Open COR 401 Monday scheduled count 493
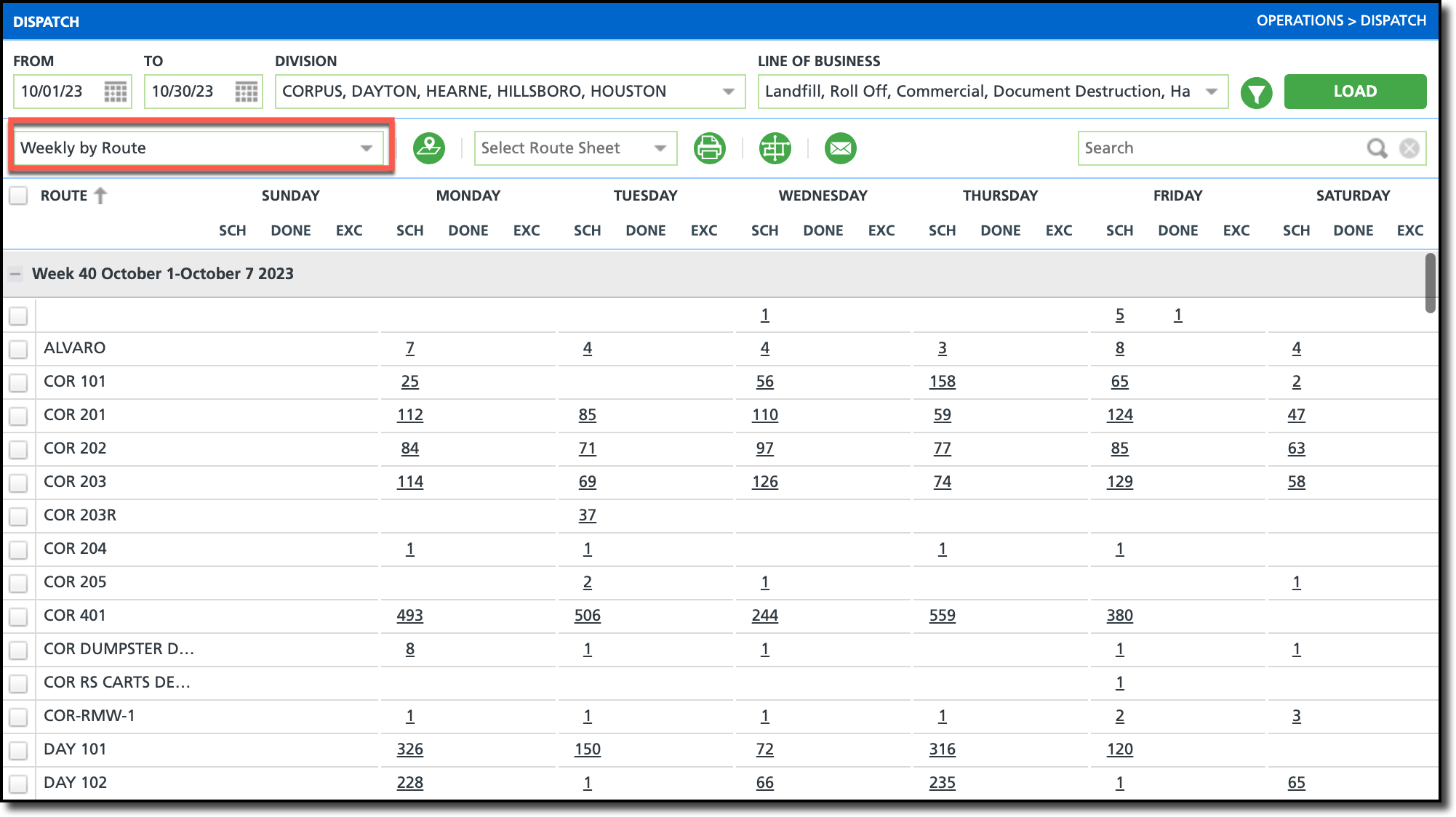 [x=409, y=616]
